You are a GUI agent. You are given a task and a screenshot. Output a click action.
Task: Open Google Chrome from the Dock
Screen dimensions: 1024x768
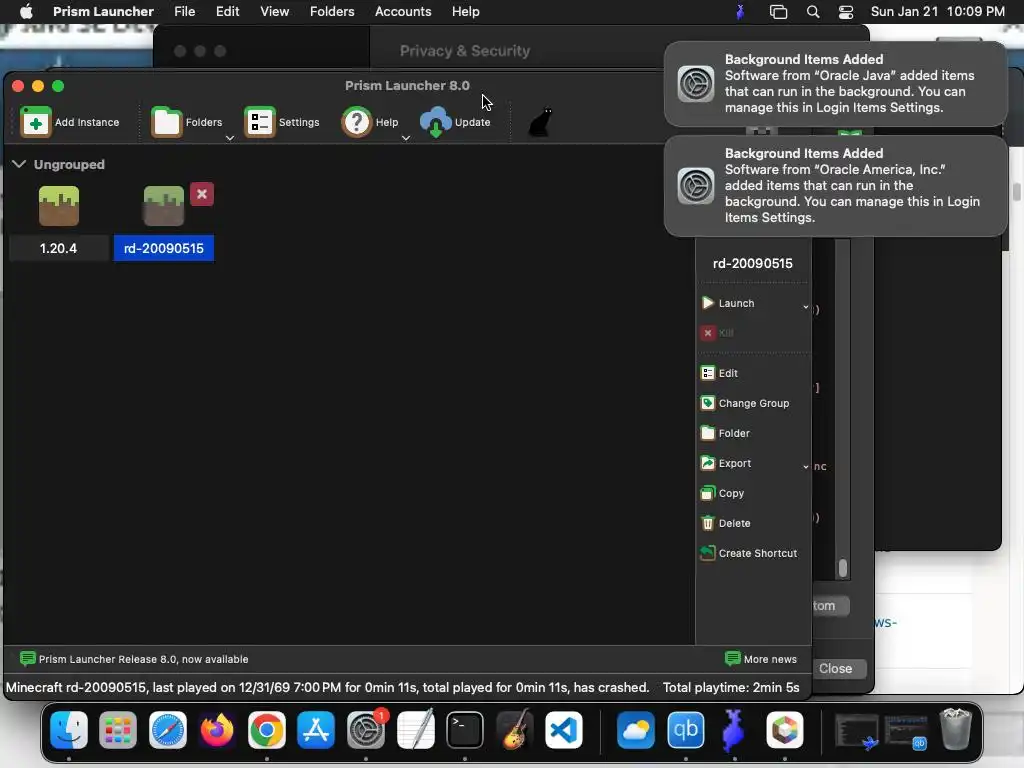[266, 729]
